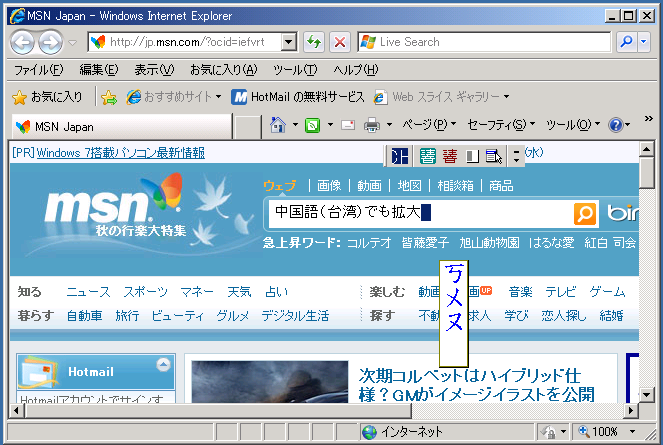Image resolution: width=663 pixels, height=445 pixels.
Task: Open the お気に入り(A) menu
Action: pos(223,70)
